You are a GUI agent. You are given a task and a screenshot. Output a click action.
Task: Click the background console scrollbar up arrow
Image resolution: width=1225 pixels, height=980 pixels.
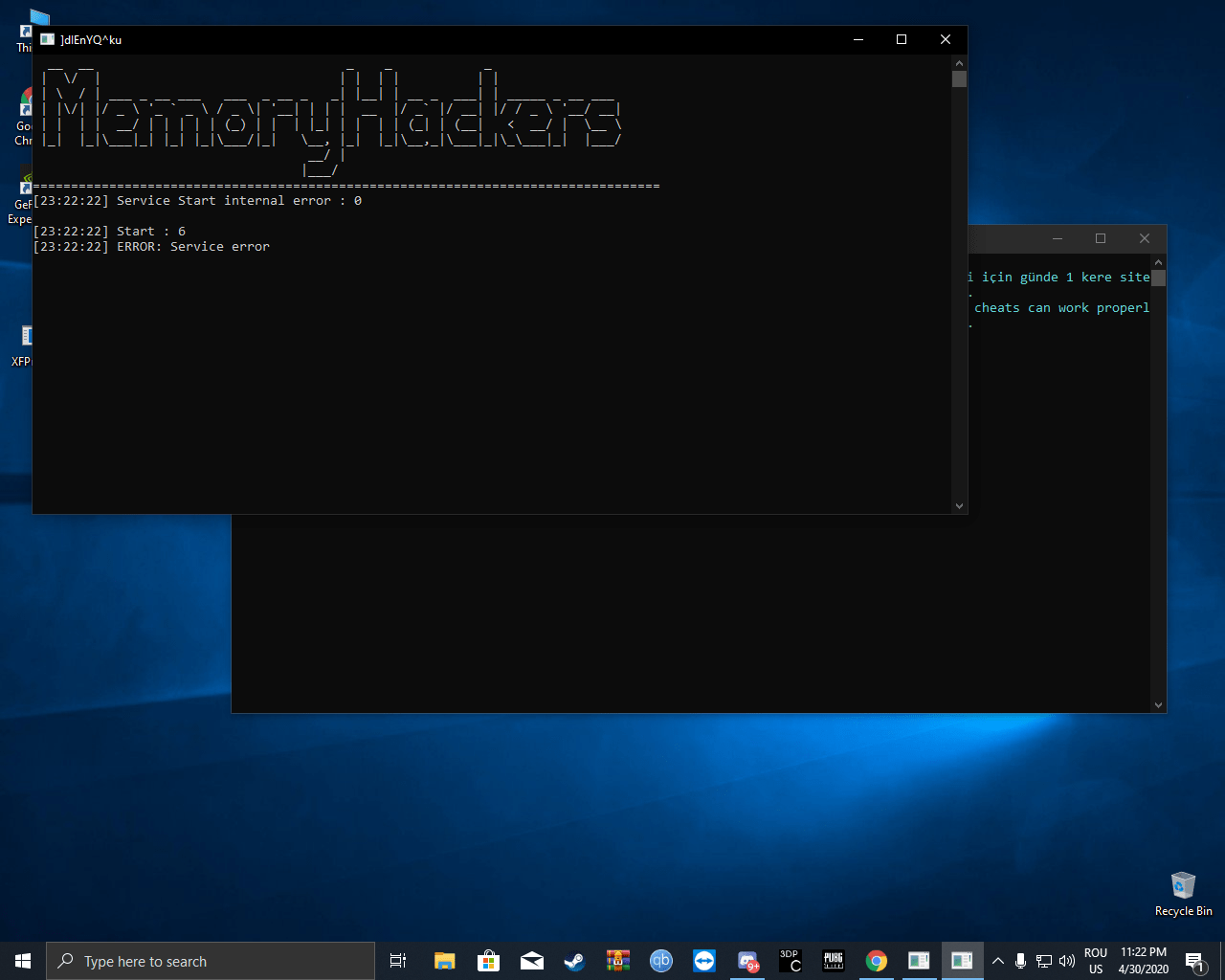tap(1158, 261)
